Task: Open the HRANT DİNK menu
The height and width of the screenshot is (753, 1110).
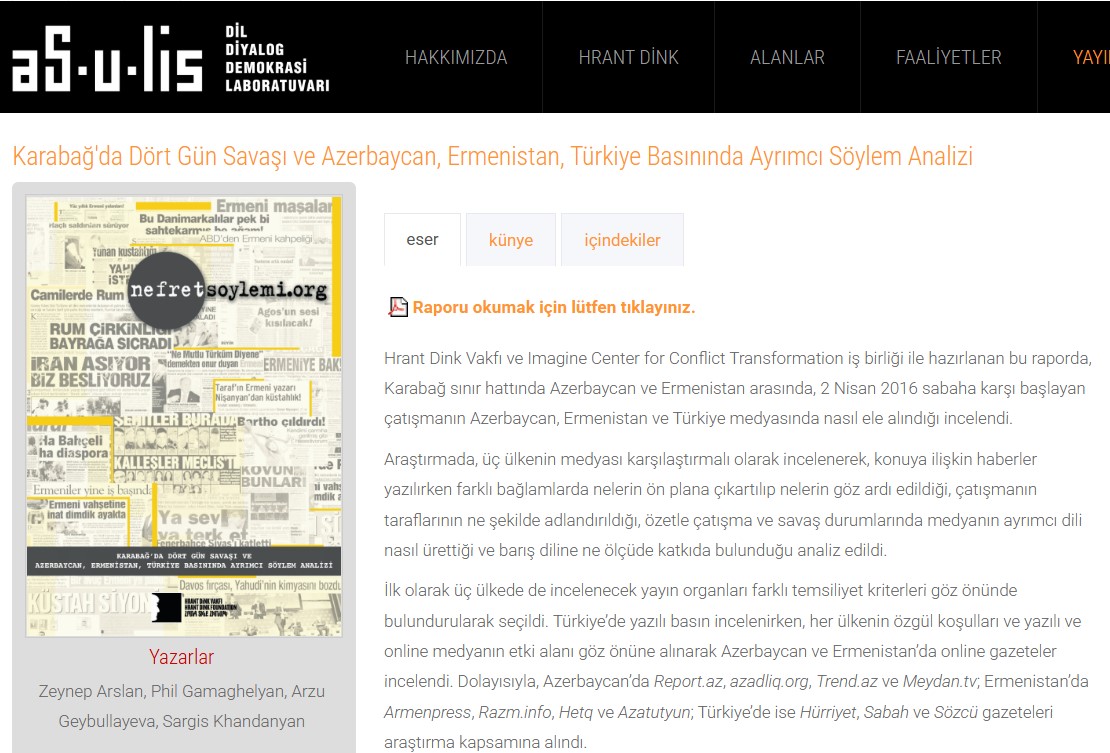Action: point(629,57)
